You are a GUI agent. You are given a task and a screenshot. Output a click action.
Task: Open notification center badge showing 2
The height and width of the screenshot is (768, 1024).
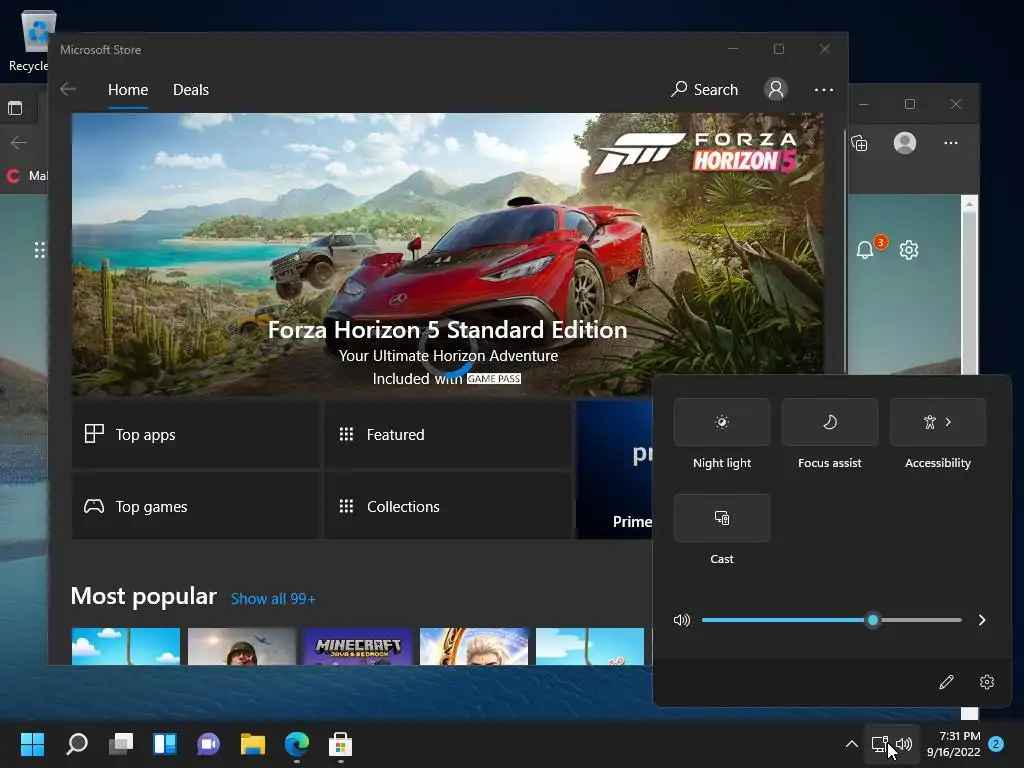point(996,744)
